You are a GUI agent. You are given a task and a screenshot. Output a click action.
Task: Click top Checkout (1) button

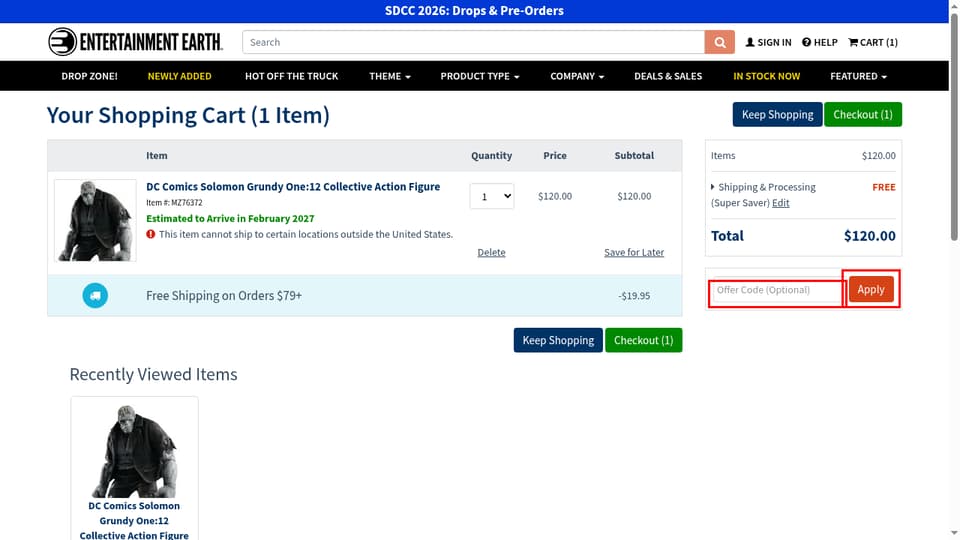tap(863, 114)
